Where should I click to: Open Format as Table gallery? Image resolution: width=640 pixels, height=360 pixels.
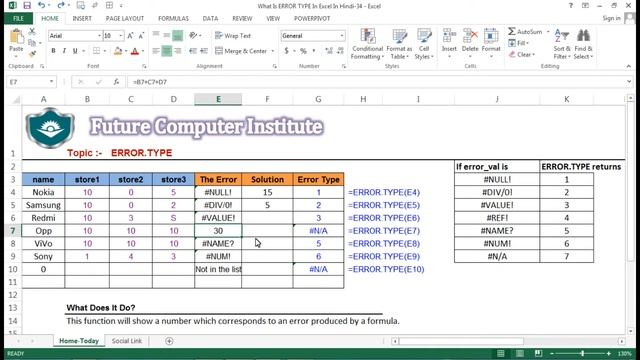click(399, 44)
